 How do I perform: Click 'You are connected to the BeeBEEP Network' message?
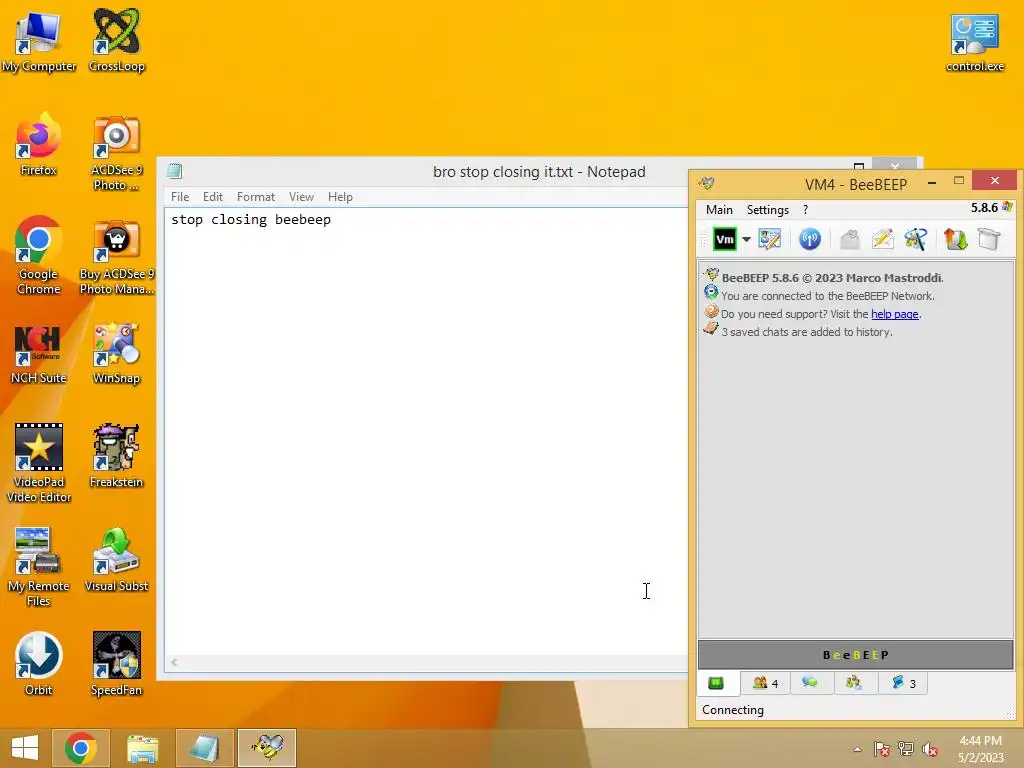click(x=827, y=296)
